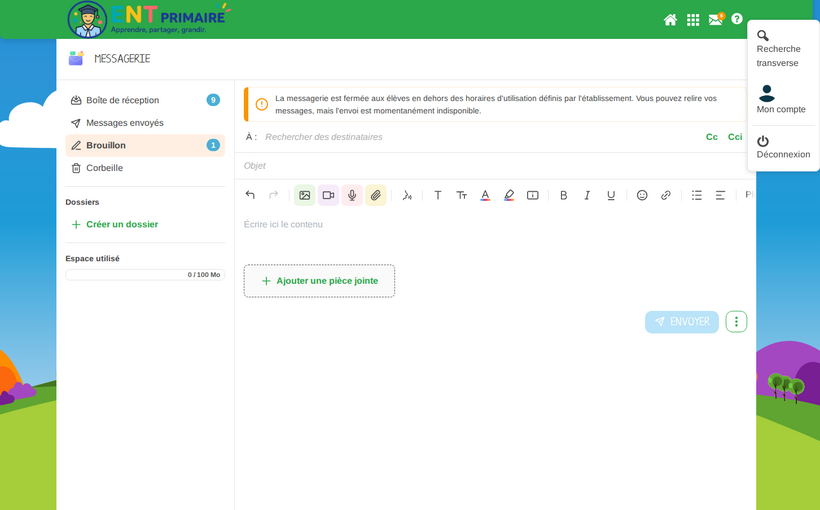Click the storage usage bar
Image resolution: width=820 pixels, height=510 pixels.
(145, 275)
